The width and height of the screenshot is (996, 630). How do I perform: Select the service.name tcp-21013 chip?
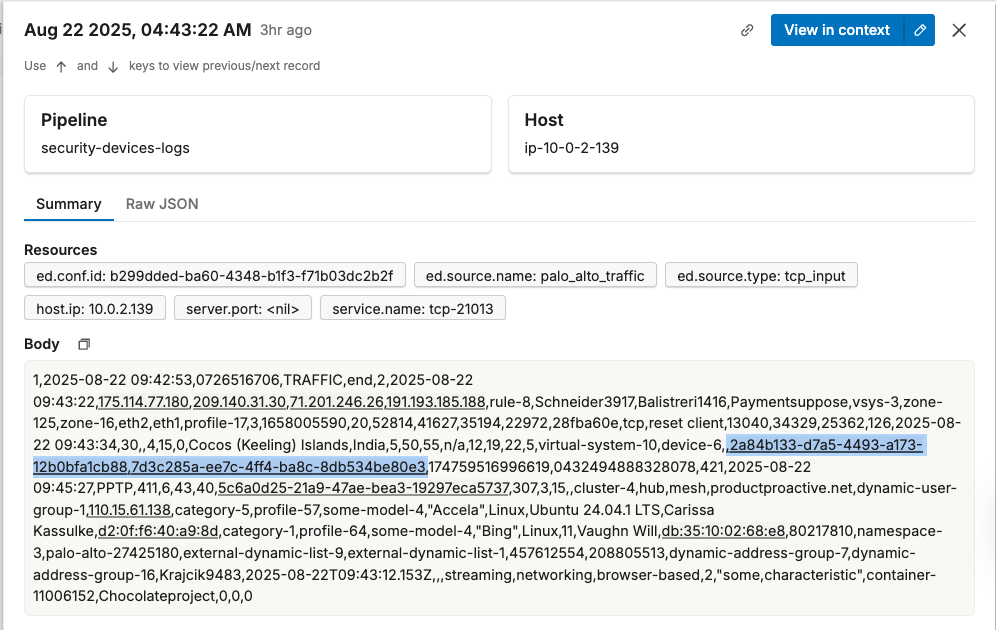412,308
